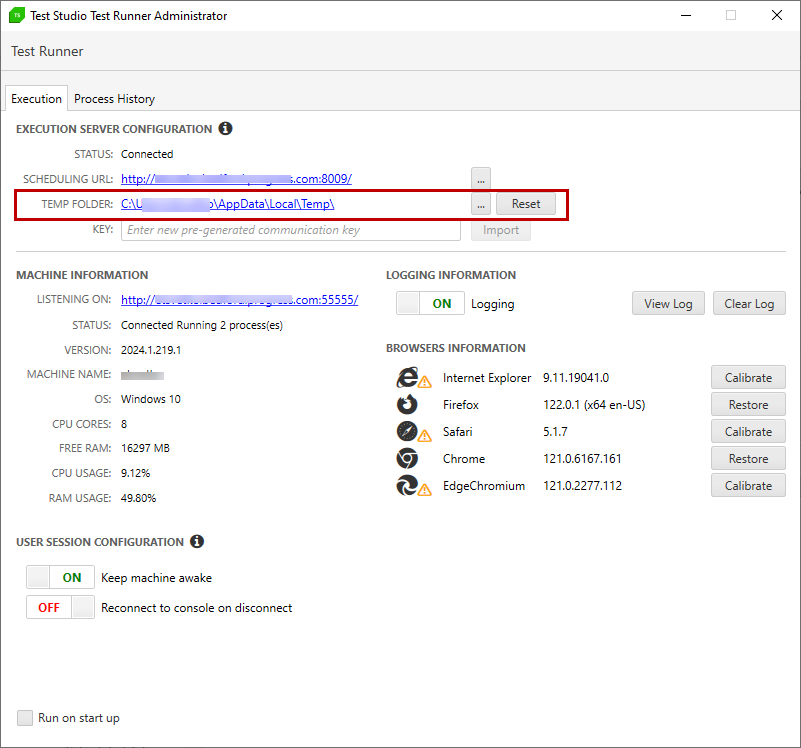Toggle Reconnect to console on disconnect switch
Image resolution: width=801 pixels, height=748 pixels.
click(x=60, y=607)
